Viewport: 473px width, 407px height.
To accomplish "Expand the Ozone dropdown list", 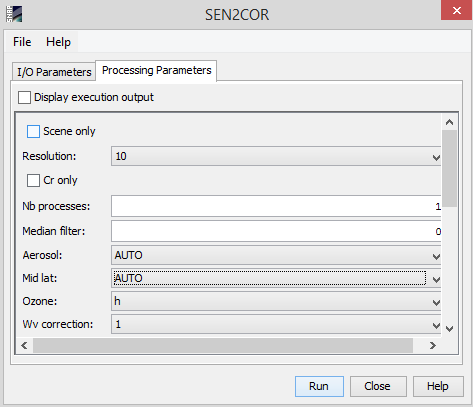I will (x=276, y=302).
